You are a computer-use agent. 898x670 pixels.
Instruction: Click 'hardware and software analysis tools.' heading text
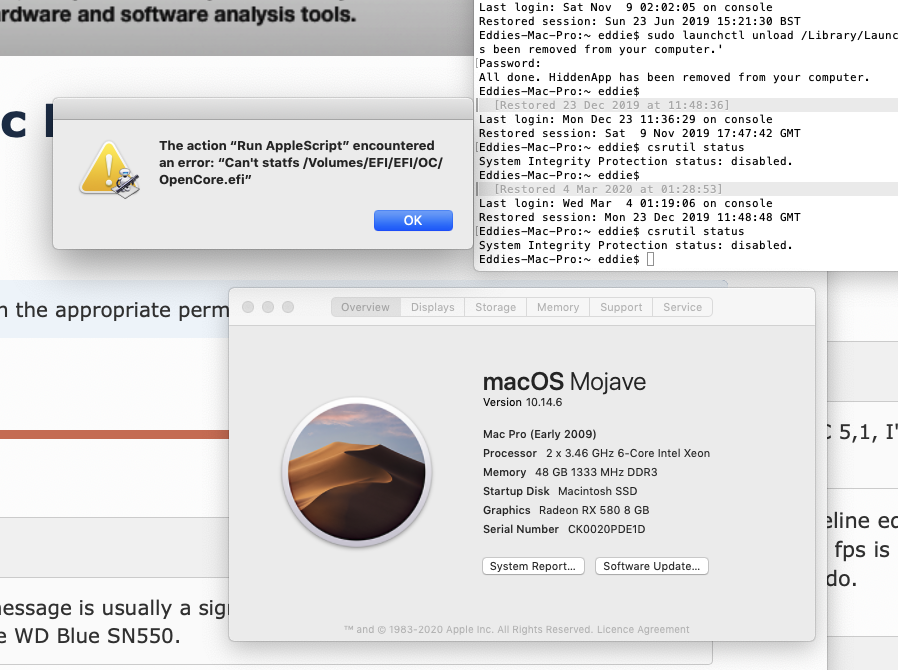pyautogui.click(x=178, y=14)
